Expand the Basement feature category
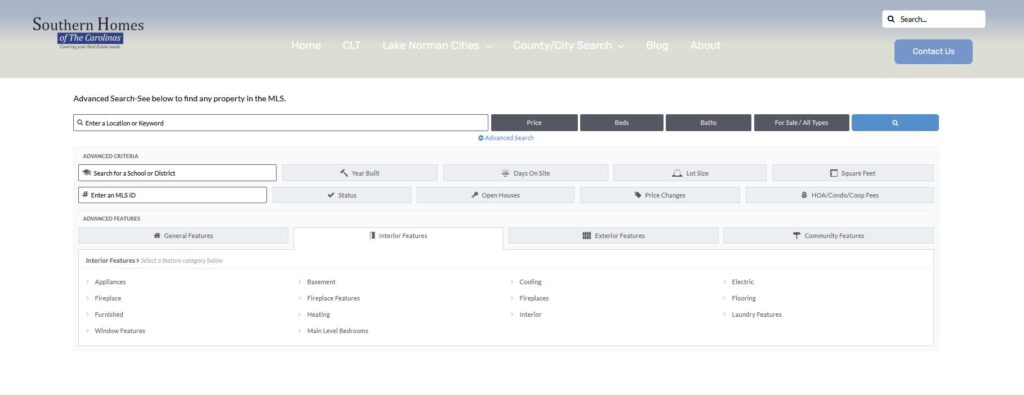The image size is (1024, 395). pos(321,282)
